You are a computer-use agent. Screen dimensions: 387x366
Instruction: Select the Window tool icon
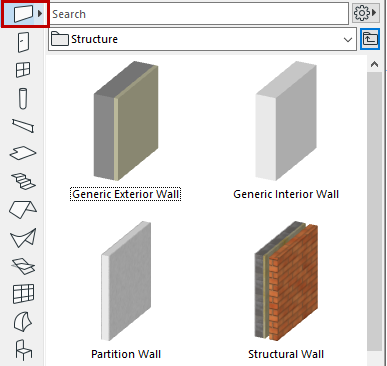coord(23,70)
